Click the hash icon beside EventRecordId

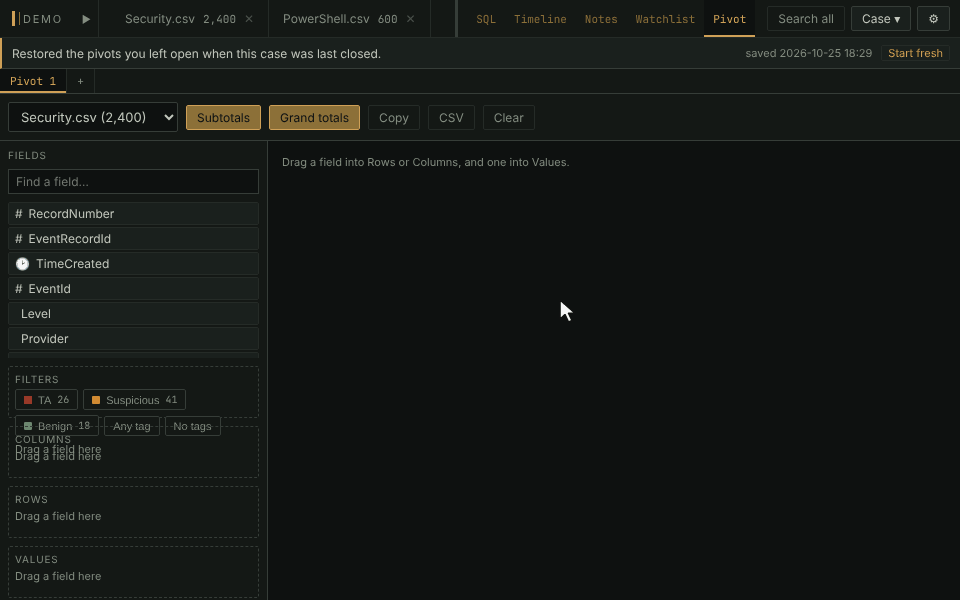pos(18,239)
